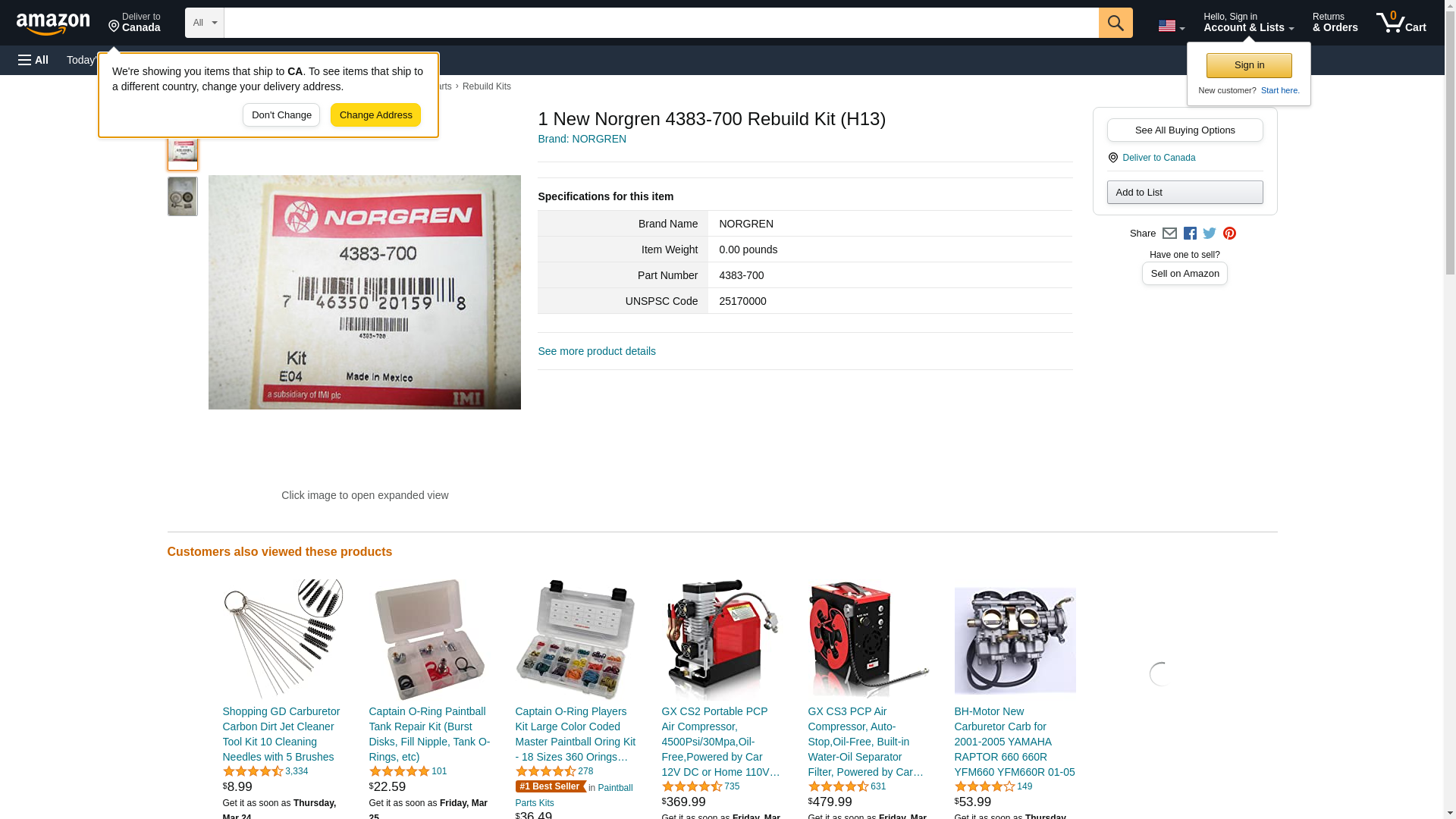Share product on Twitter
Image resolution: width=1456 pixels, height=819 pixels.
1210,234
